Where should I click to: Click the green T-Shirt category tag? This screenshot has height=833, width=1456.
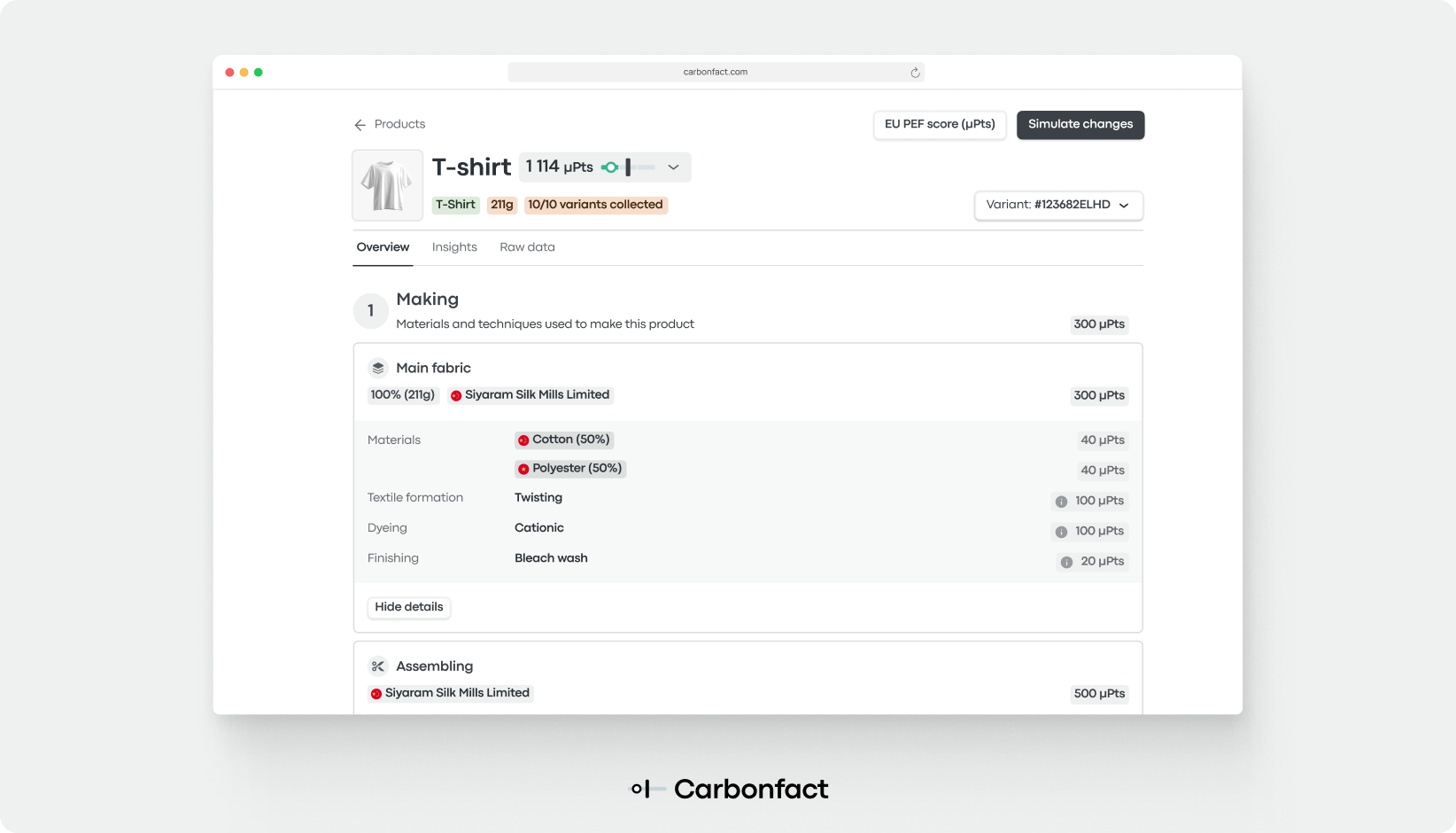pos(455,205)
